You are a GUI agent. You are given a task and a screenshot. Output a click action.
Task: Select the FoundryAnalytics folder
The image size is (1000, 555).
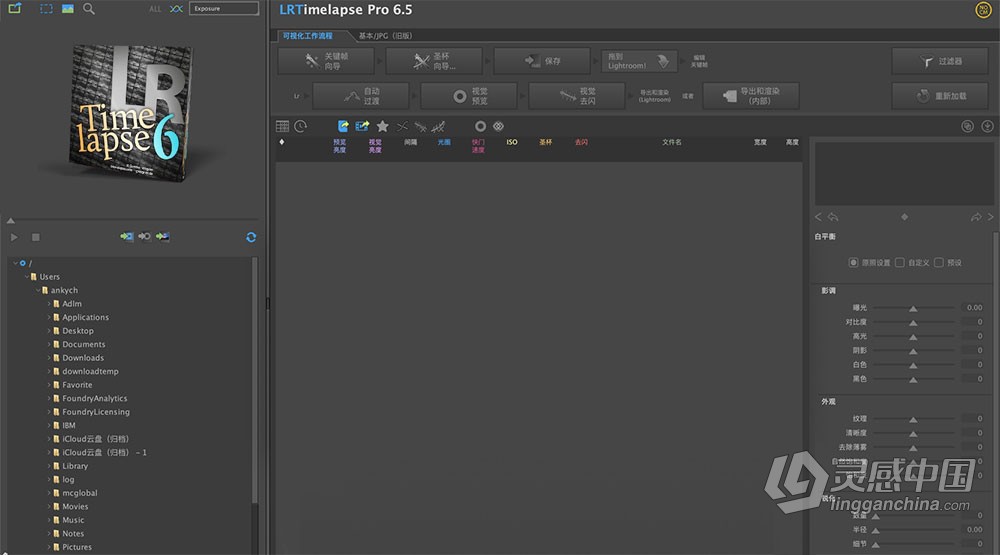click(94, 398)
